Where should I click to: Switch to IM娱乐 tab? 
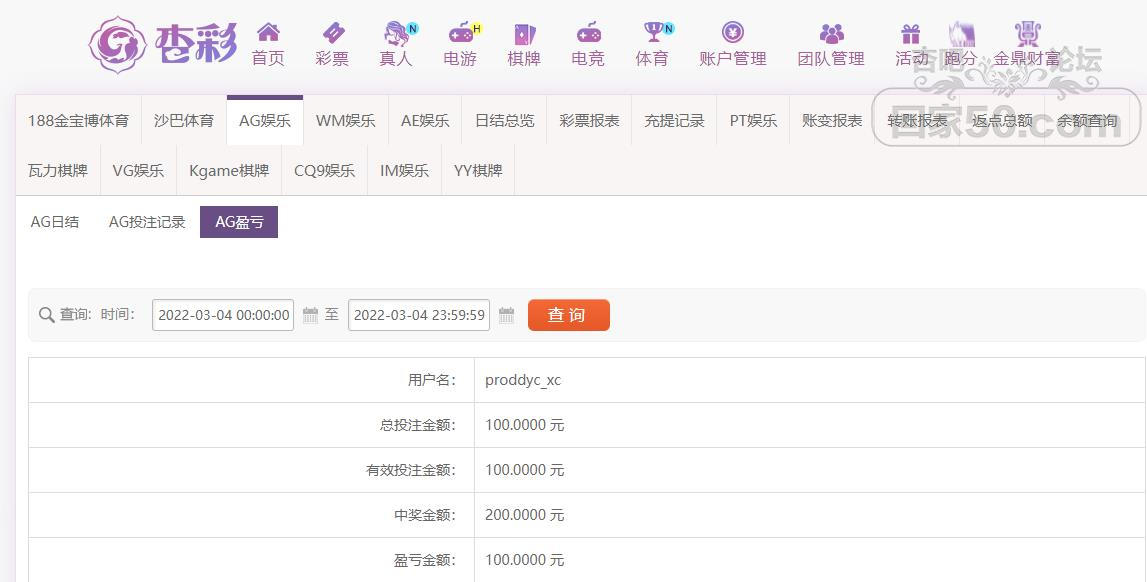(405, 170)
